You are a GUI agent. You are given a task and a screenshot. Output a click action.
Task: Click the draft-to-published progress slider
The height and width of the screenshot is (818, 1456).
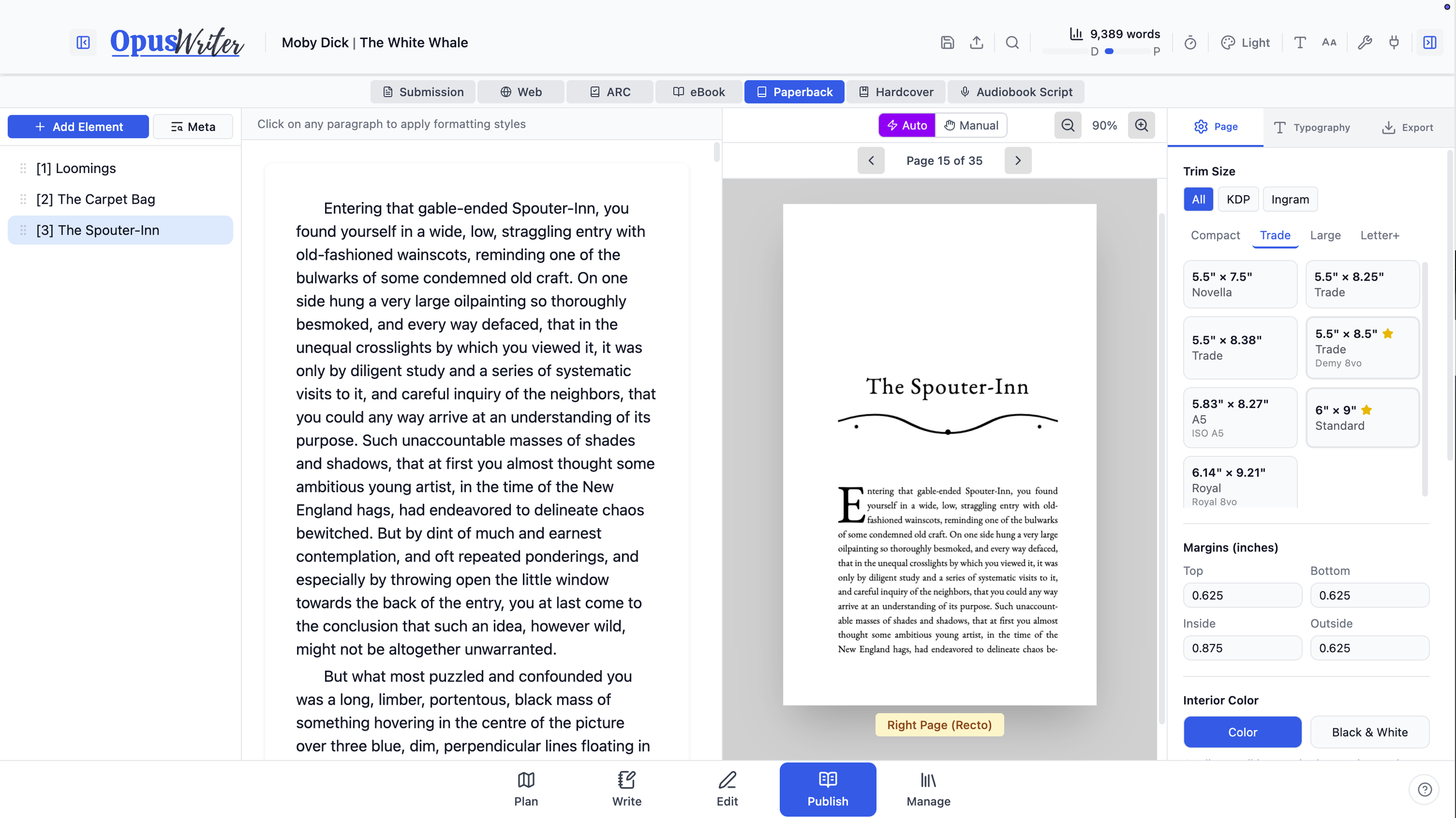[x=1125, y=51]
